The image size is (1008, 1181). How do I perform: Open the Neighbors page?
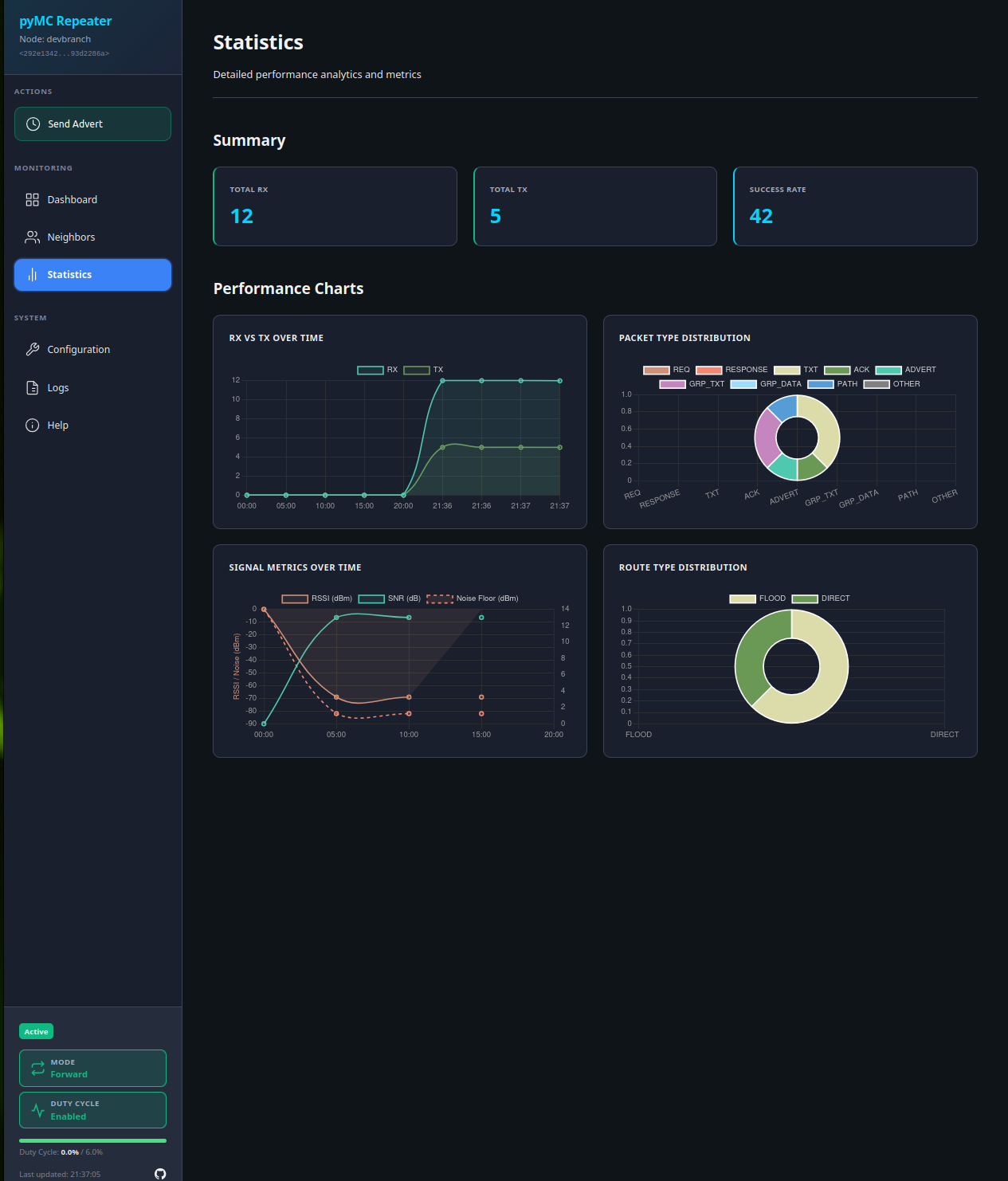[x=71, y=237]
